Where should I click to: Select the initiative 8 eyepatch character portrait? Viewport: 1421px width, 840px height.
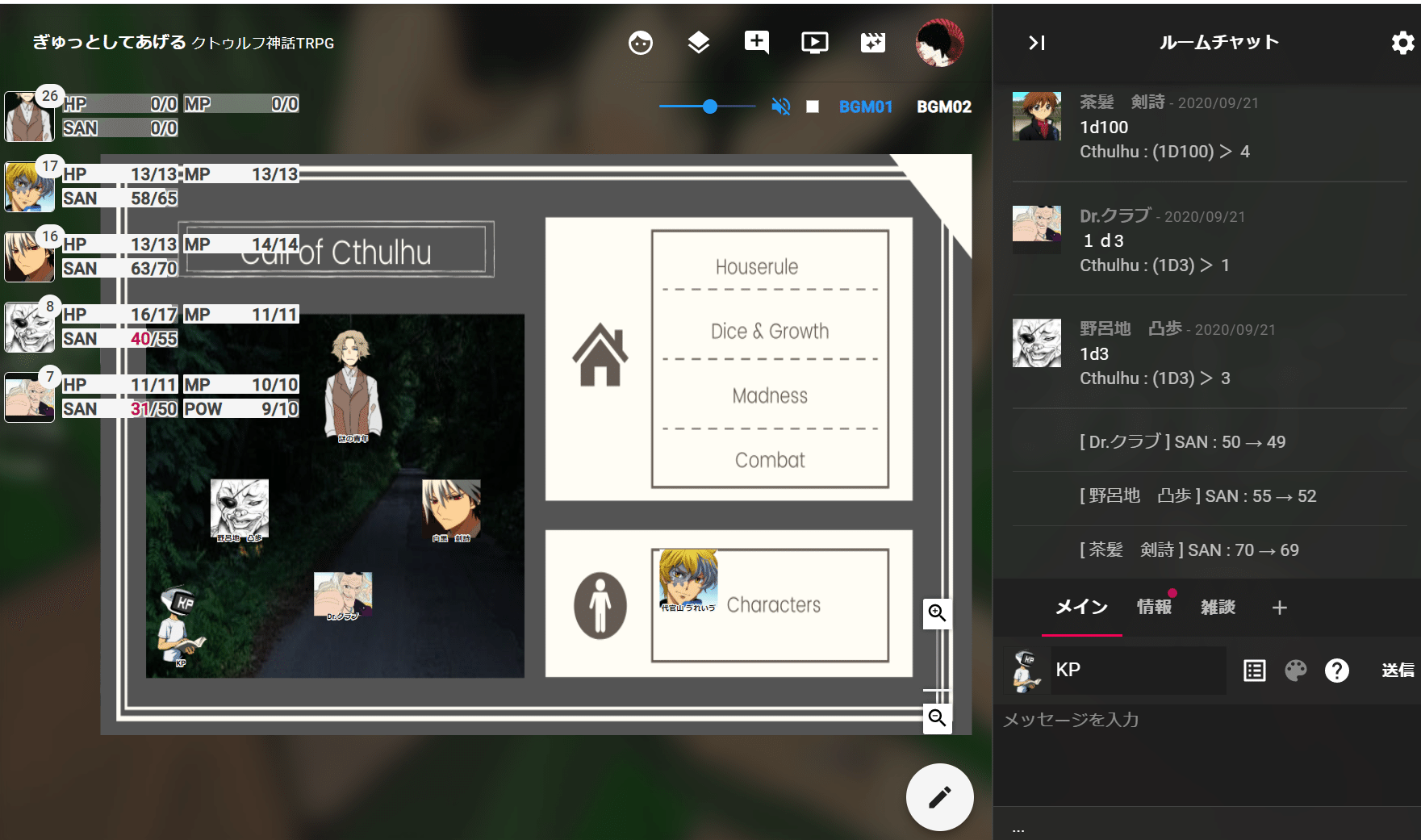coord(29,328)
